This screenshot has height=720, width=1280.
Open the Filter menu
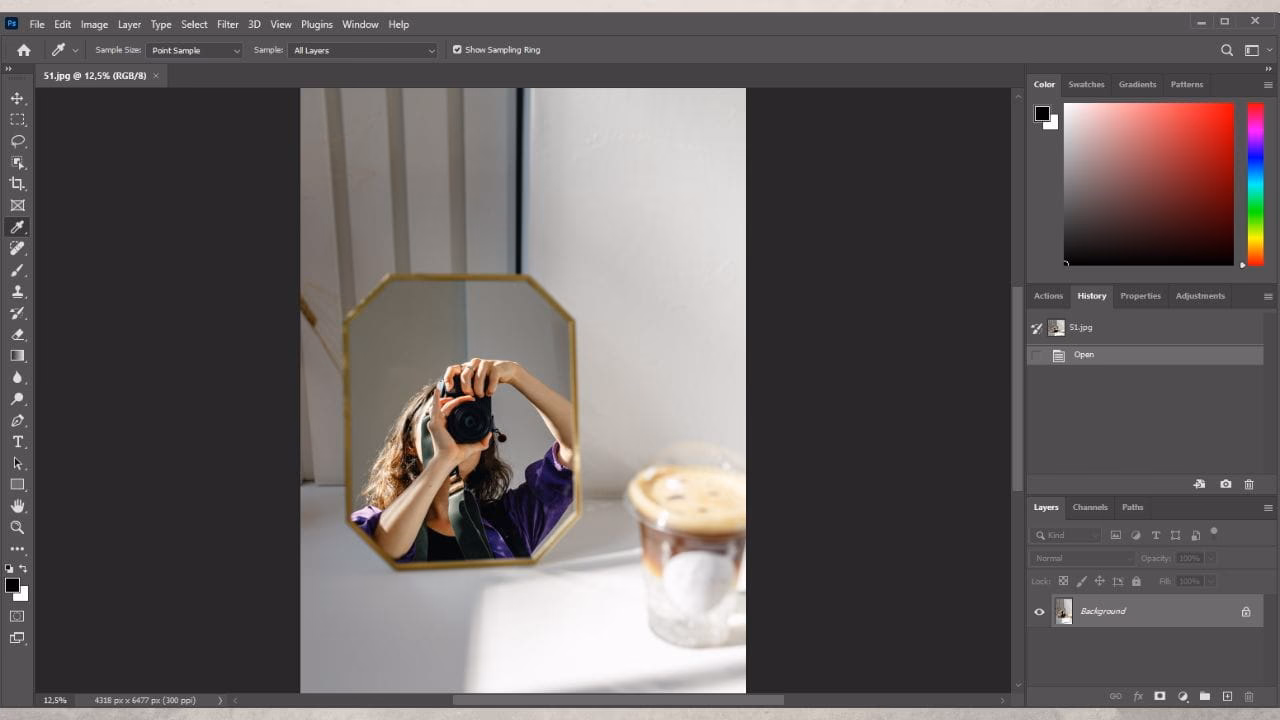227,24
